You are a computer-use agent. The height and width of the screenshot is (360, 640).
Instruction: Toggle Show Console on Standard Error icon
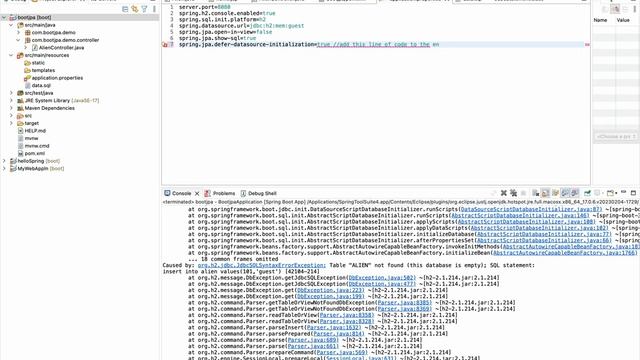[575, 193]
